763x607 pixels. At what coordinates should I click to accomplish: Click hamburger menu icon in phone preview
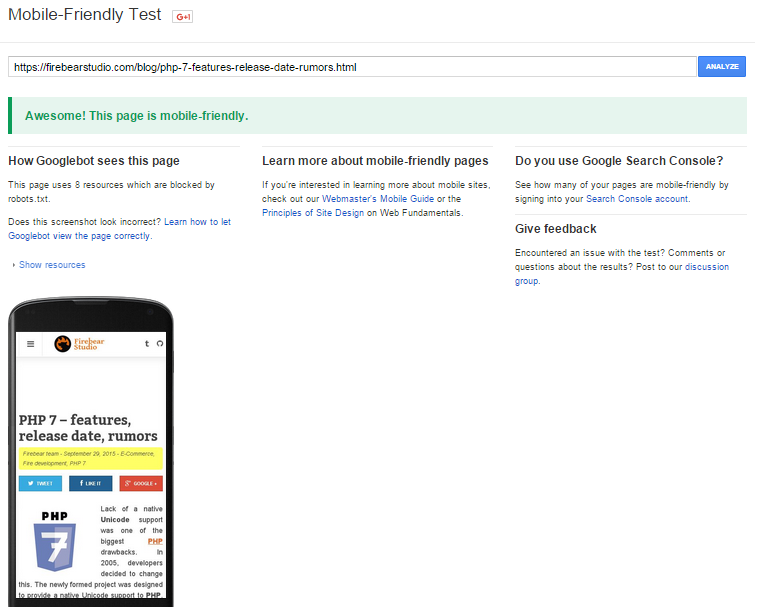click(31, 344)
